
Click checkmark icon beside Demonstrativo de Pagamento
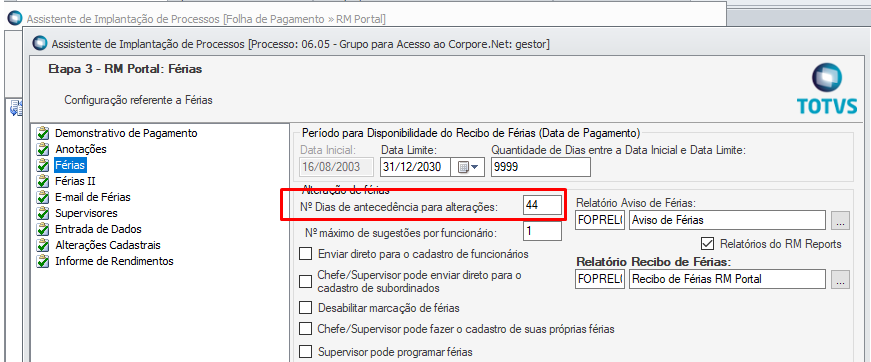[42, 134]
